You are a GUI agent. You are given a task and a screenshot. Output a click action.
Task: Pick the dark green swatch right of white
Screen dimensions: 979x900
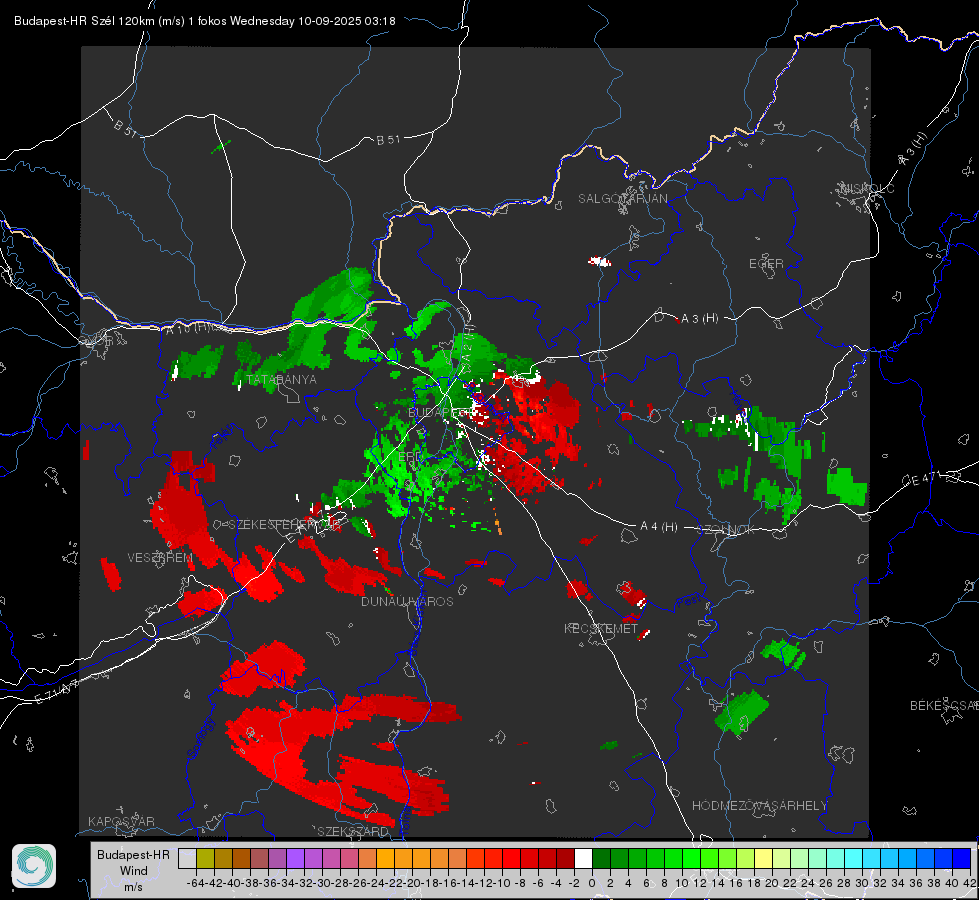point(601,858)
